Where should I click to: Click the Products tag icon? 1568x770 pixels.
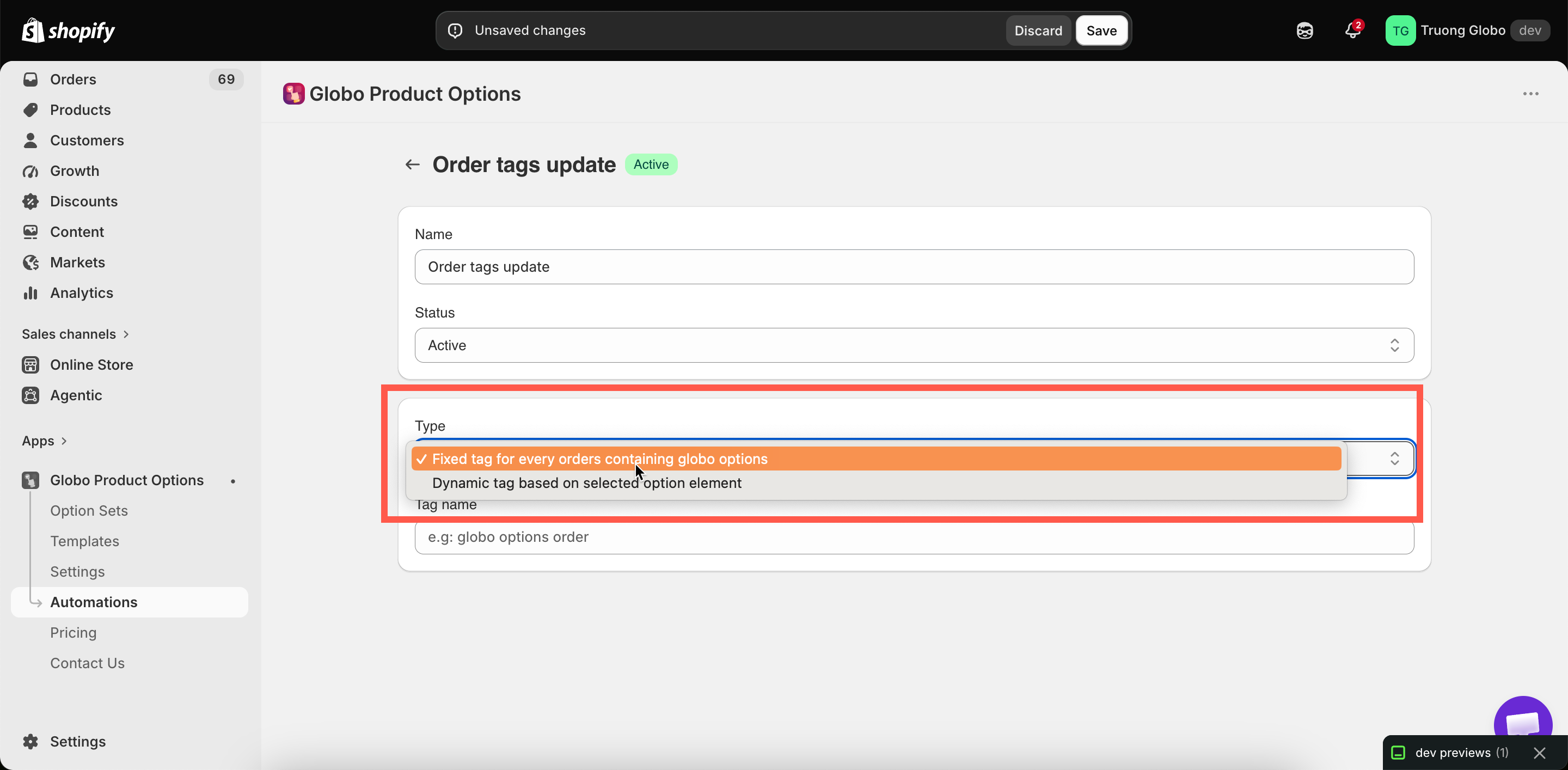coord(30,109)
